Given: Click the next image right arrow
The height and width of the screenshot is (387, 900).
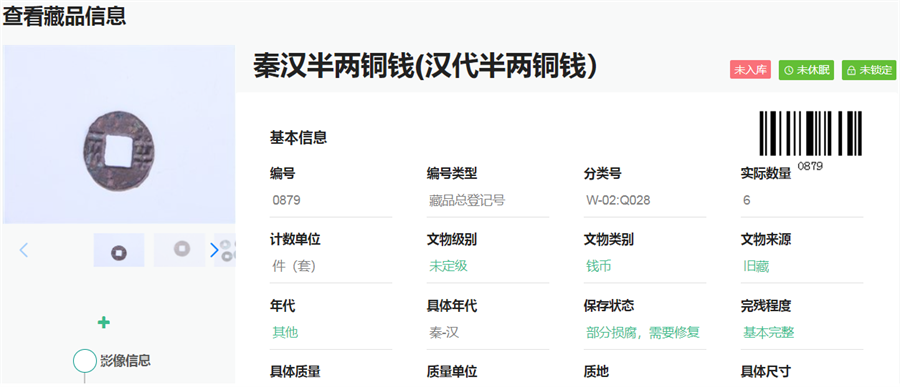Looking at the screenshot, I should coord(215,250).
